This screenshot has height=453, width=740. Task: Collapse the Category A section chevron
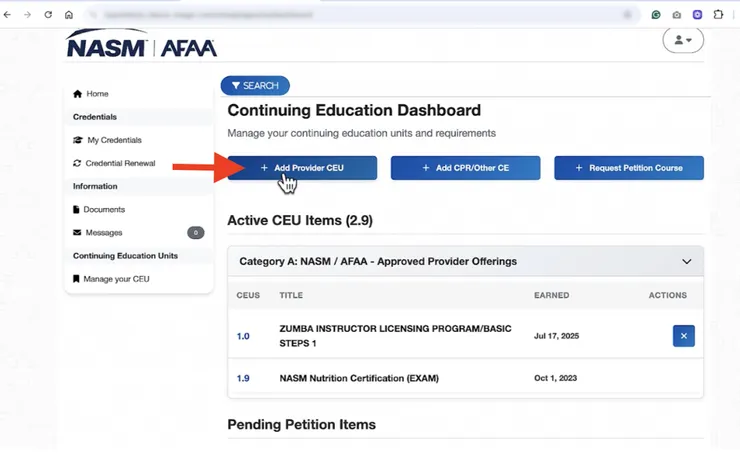pyautogui.click(x=686, y=262)
